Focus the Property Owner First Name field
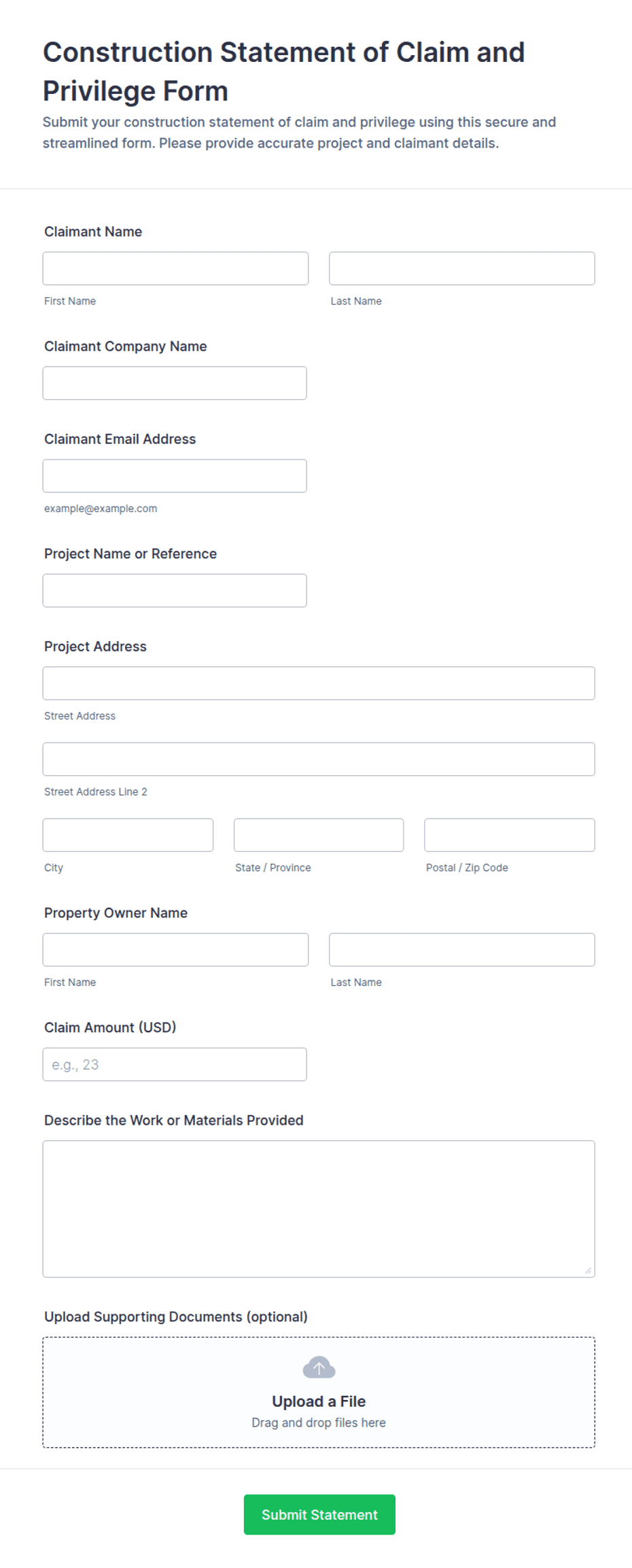The image size is (632, 1568). coord(175,949)
